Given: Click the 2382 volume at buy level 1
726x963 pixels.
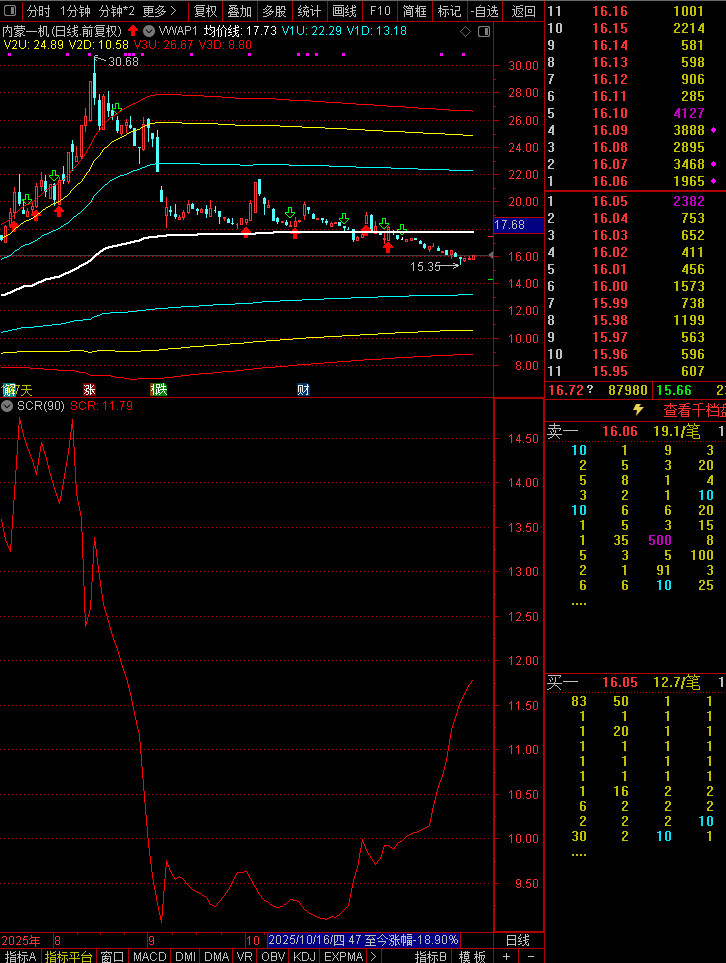Looking at the screenshot, I should (689, 201).
